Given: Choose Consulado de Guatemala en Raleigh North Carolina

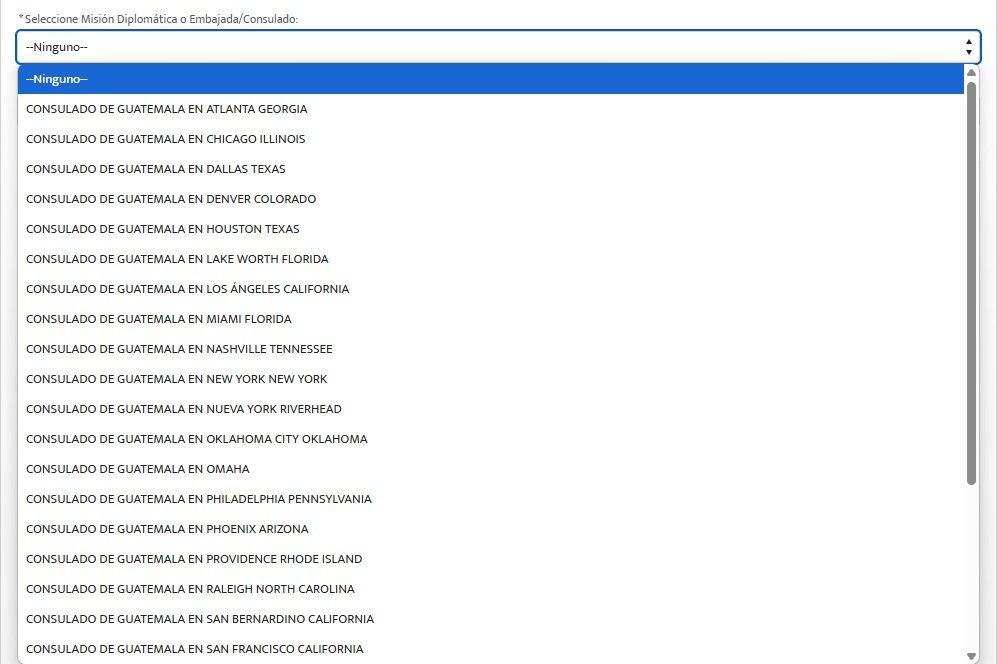Looking at the screenshot, I should [491, 588].
